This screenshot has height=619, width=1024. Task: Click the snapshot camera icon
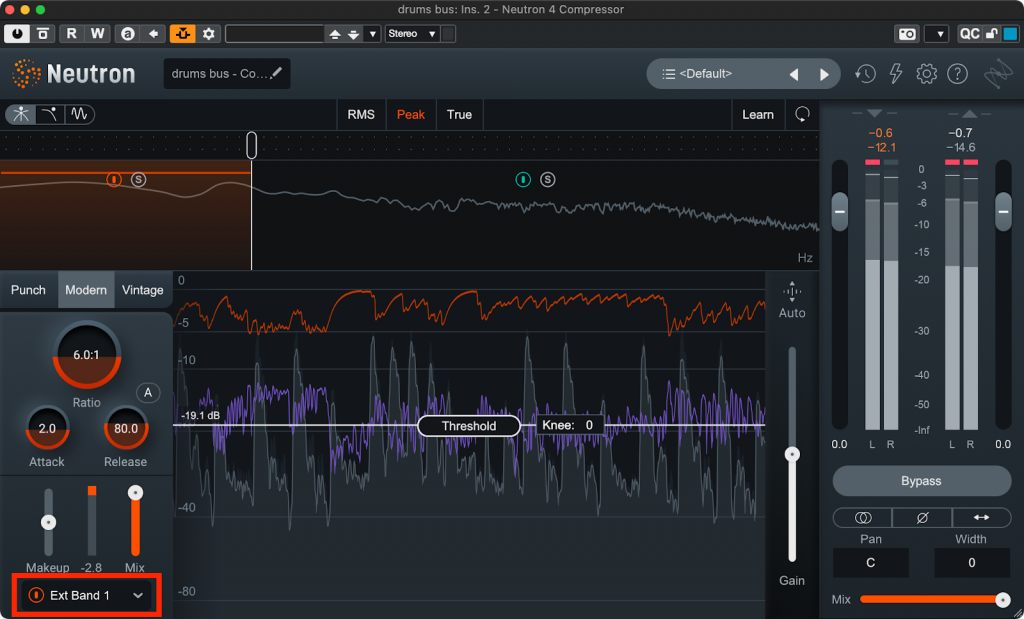click(x=907, y=34)
